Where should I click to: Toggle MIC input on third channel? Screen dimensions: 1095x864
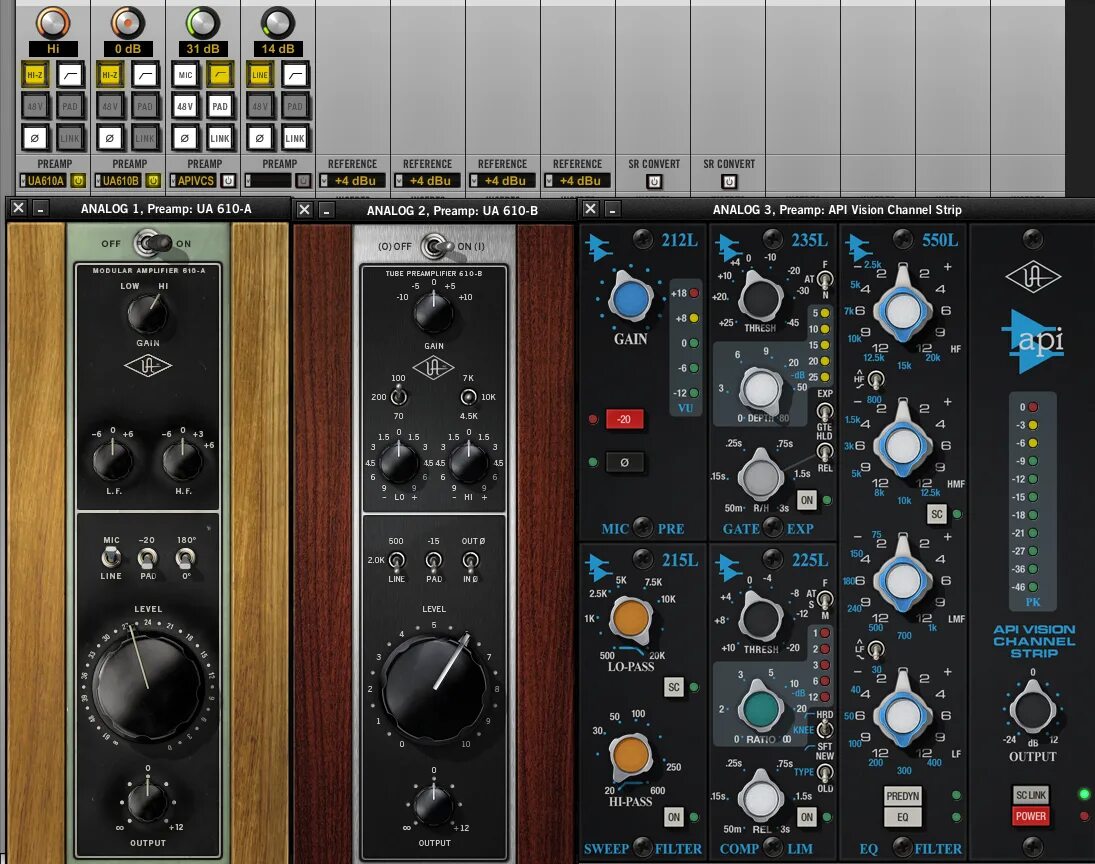point(184,75)
